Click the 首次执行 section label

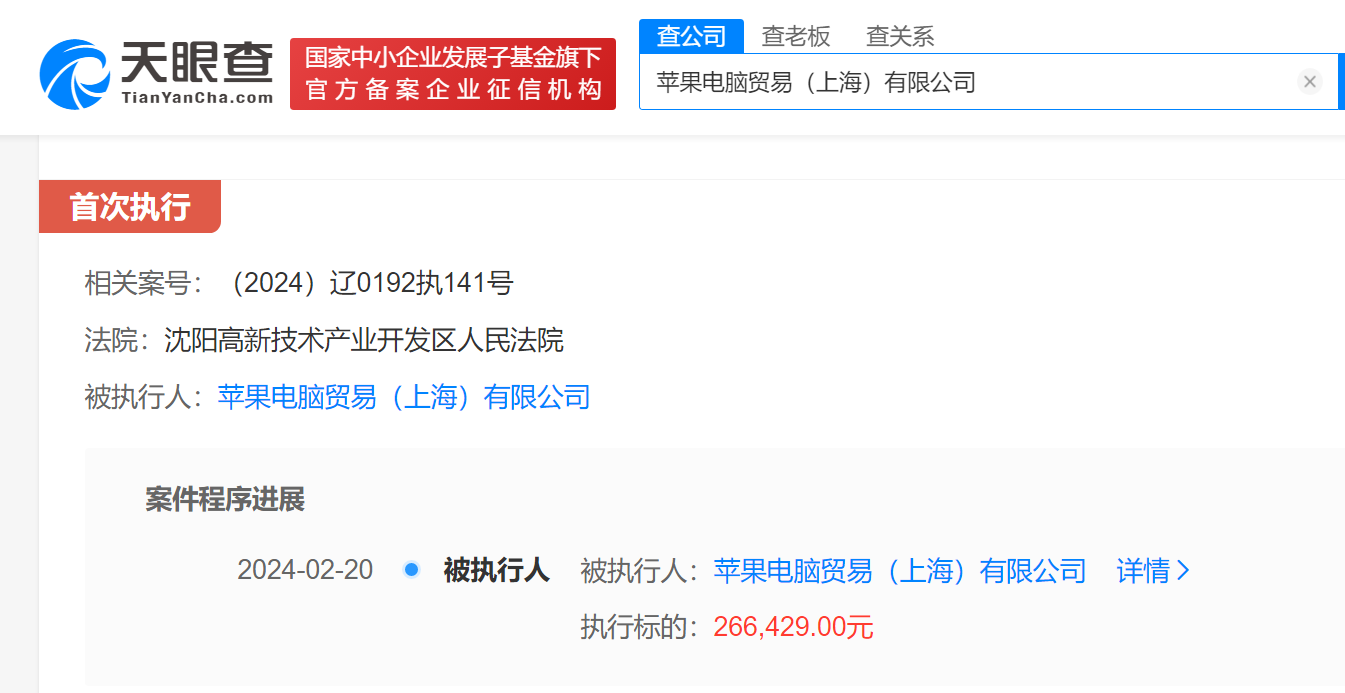click(x=130, y=207)
